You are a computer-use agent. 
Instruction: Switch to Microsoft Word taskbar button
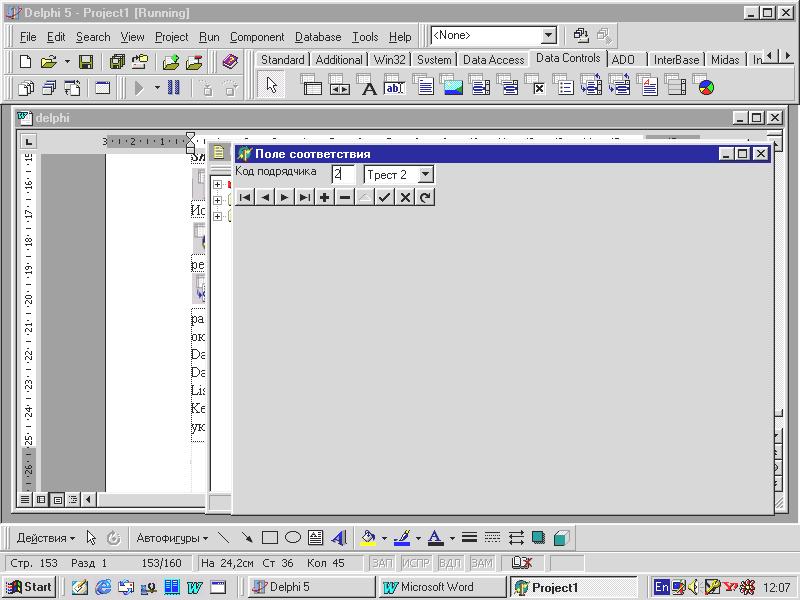(442, 587)
